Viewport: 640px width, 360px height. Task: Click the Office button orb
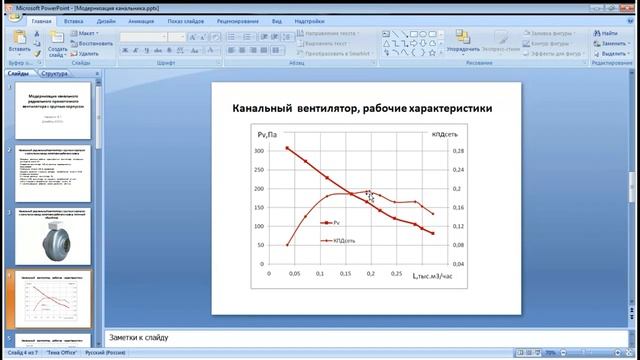15,16
